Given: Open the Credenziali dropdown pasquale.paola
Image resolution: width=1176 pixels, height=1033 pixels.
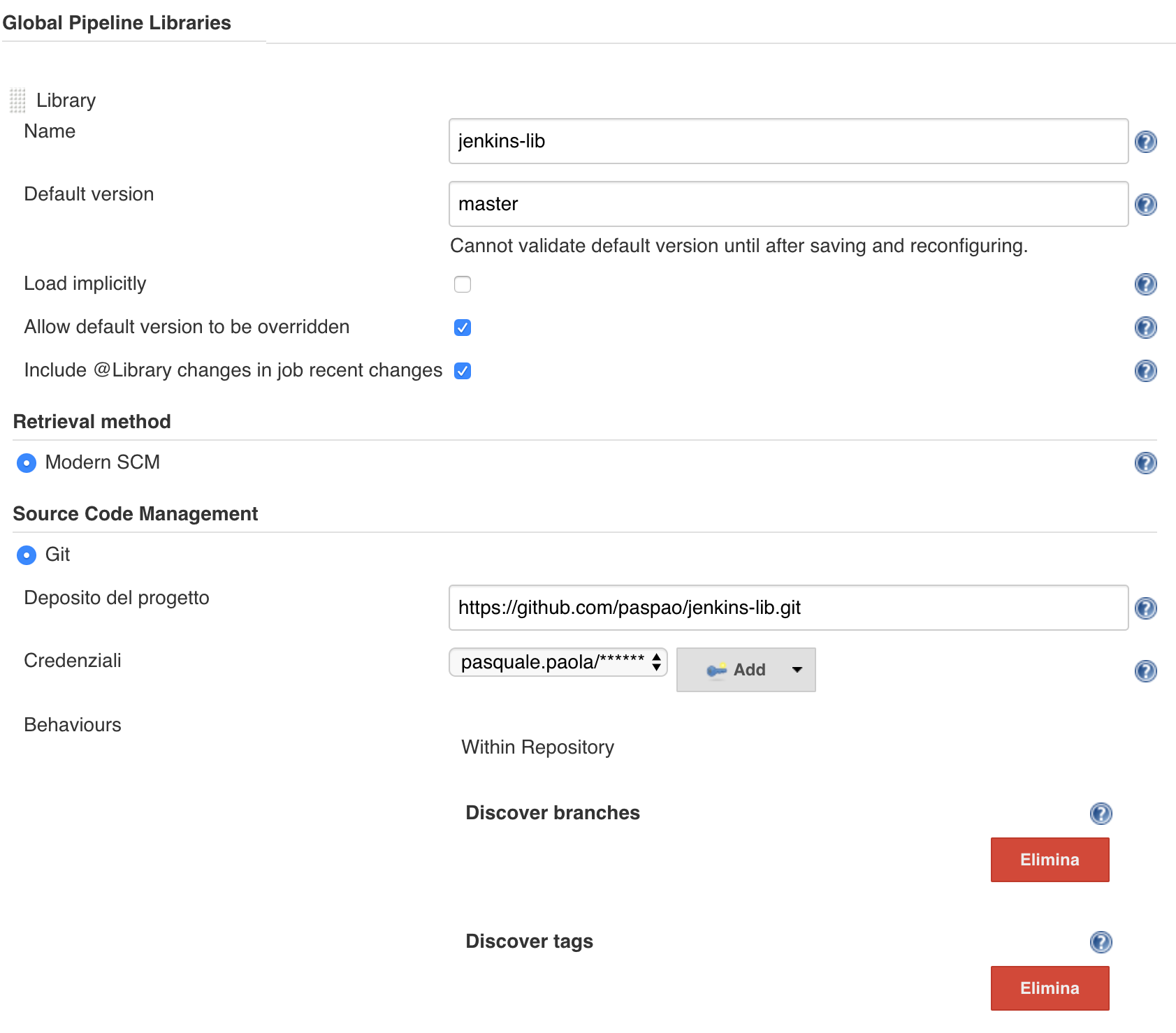Looking at the screenshot, I should [x=558, y=662].
